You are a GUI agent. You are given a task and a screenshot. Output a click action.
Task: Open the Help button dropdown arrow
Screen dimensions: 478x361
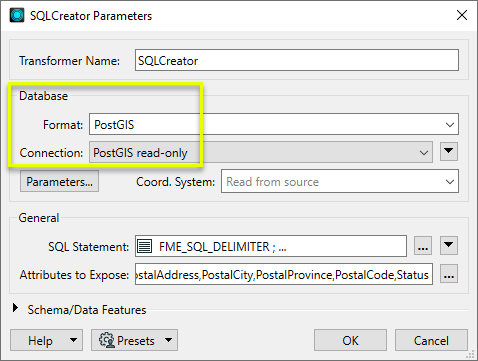[x=73, y=340]
